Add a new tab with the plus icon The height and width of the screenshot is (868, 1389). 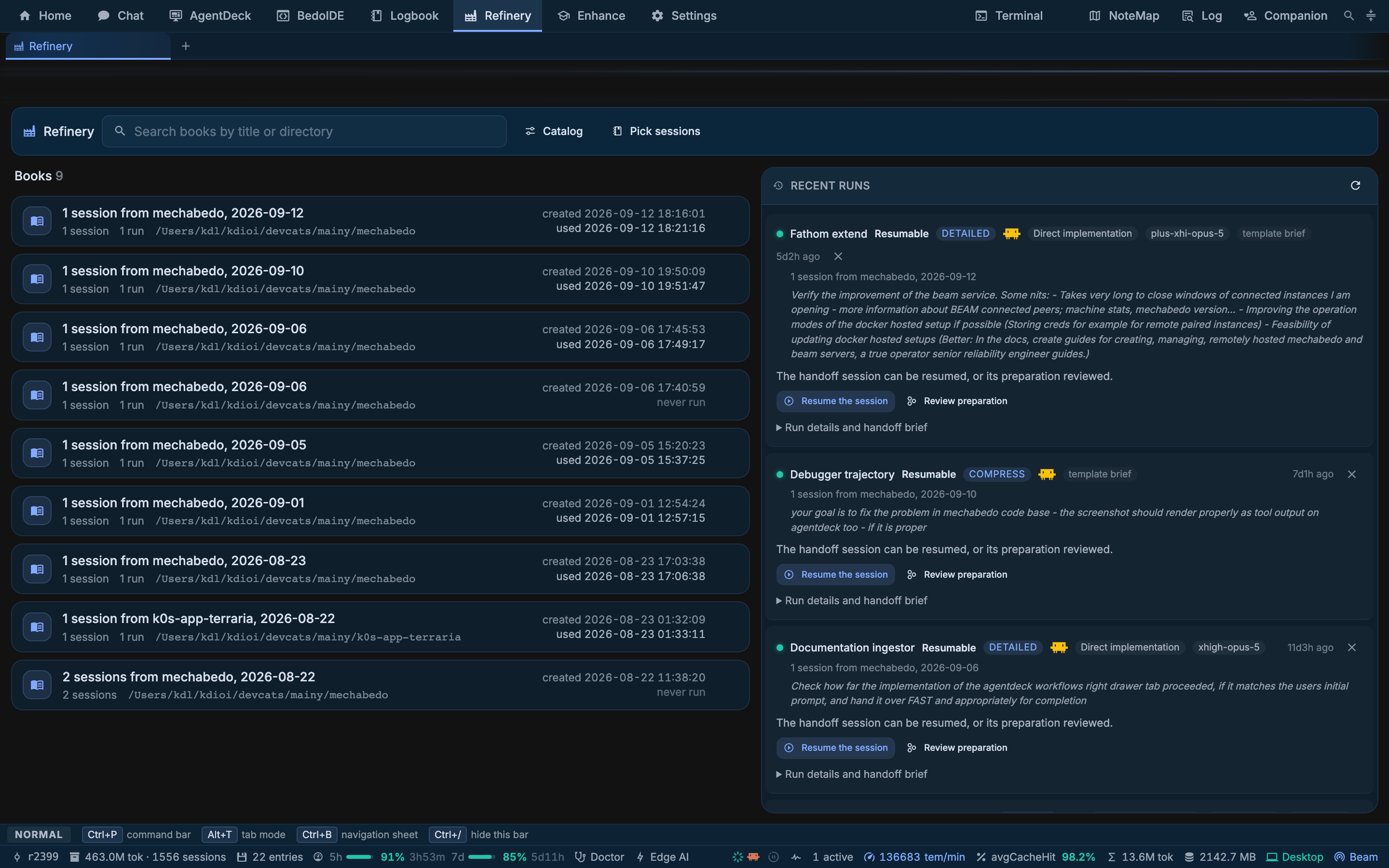[185, 46]
